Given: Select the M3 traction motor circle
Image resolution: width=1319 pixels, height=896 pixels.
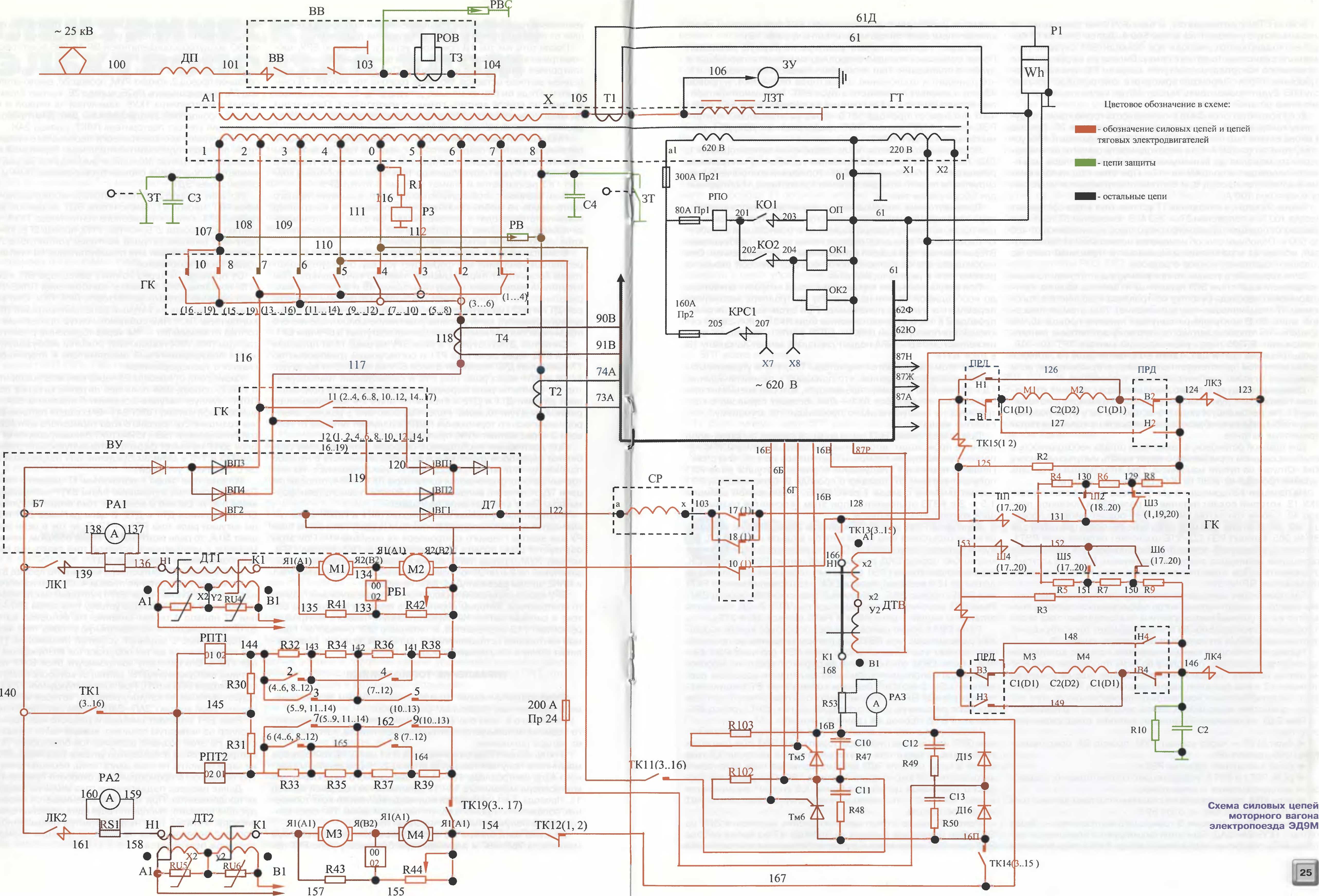Looking at the screenshot, I should point(334,834).
